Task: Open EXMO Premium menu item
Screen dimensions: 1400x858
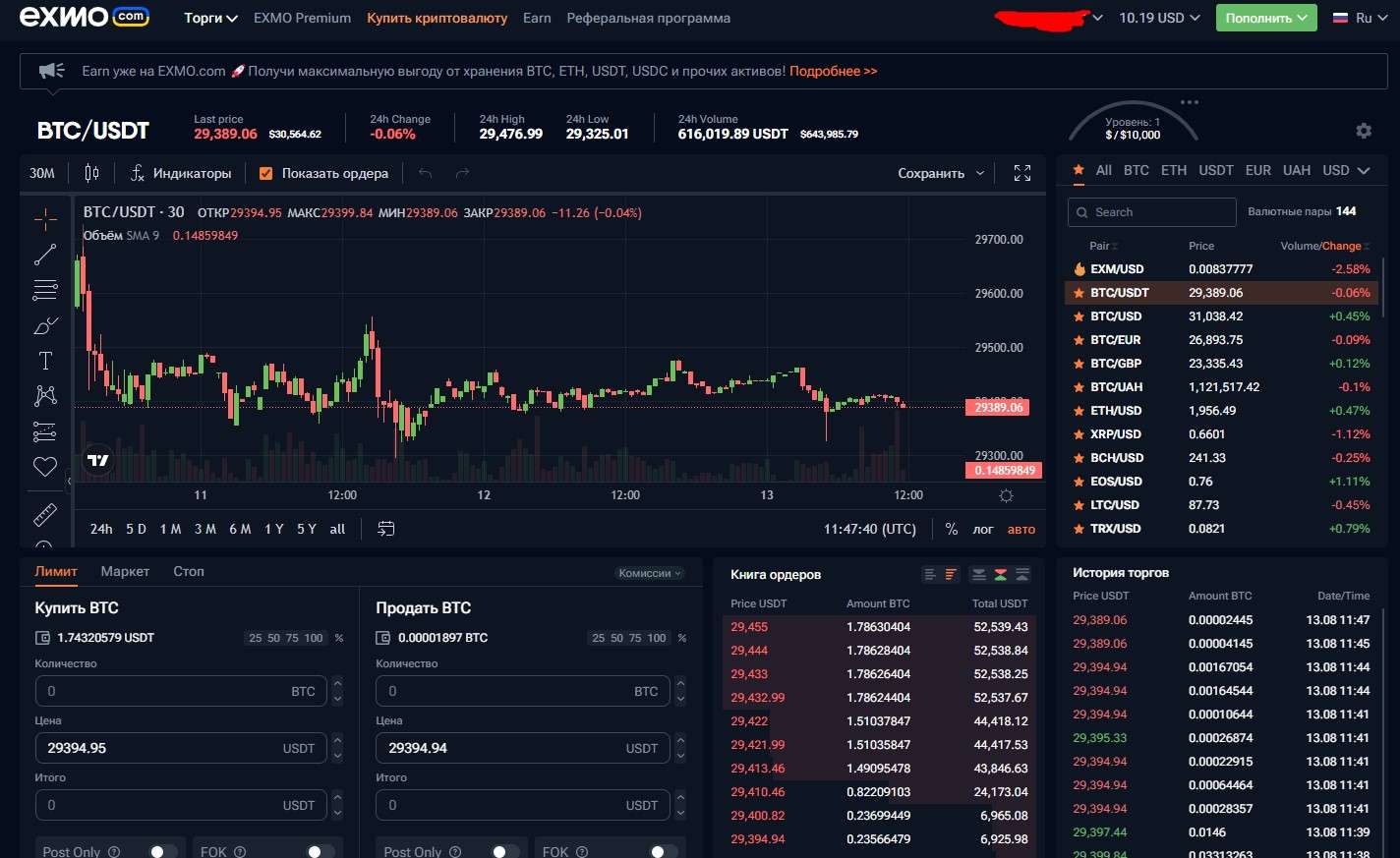Action: pos(302,18)
